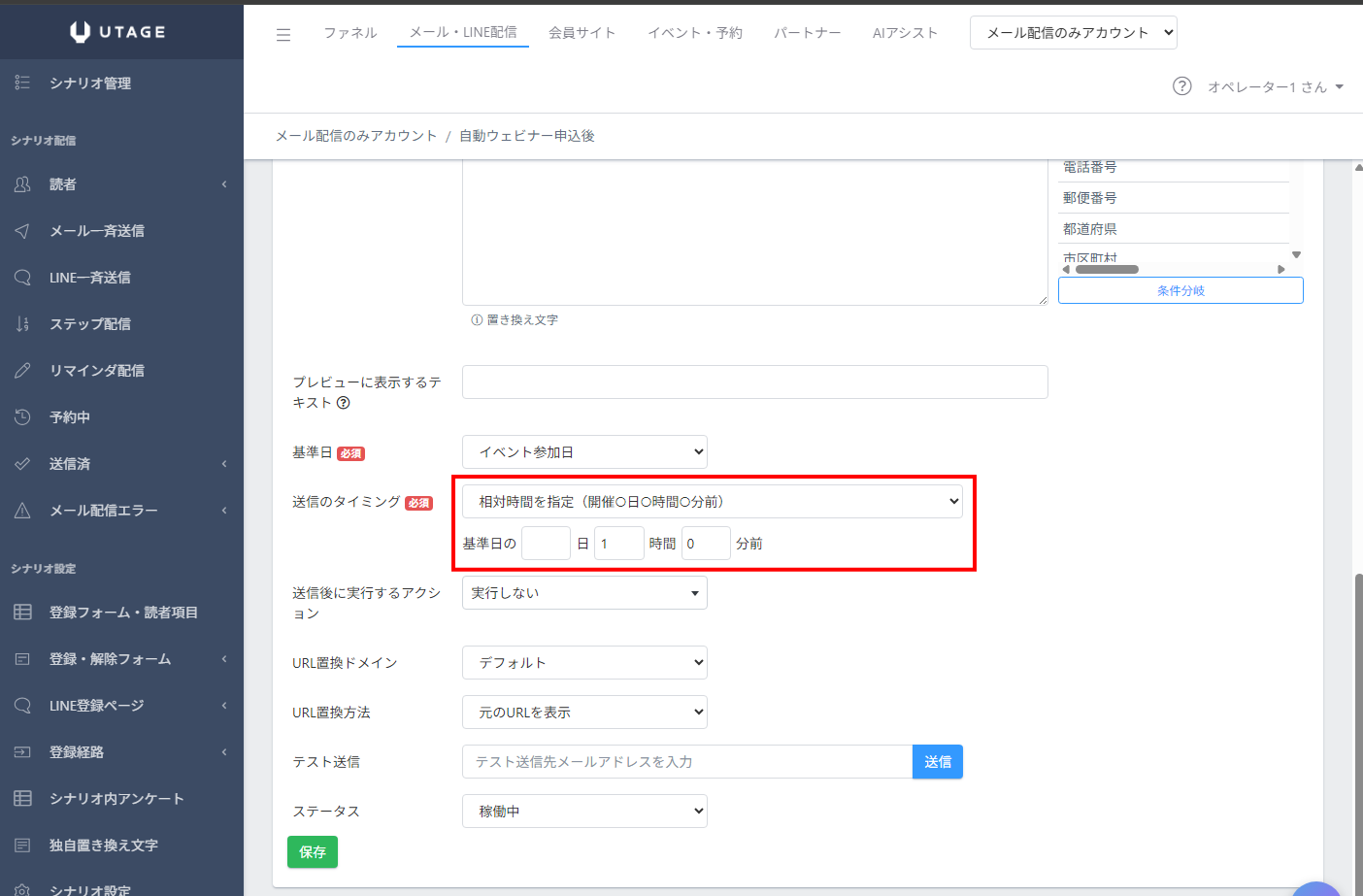Open the help question mark icon

[x=1181, y=86]
